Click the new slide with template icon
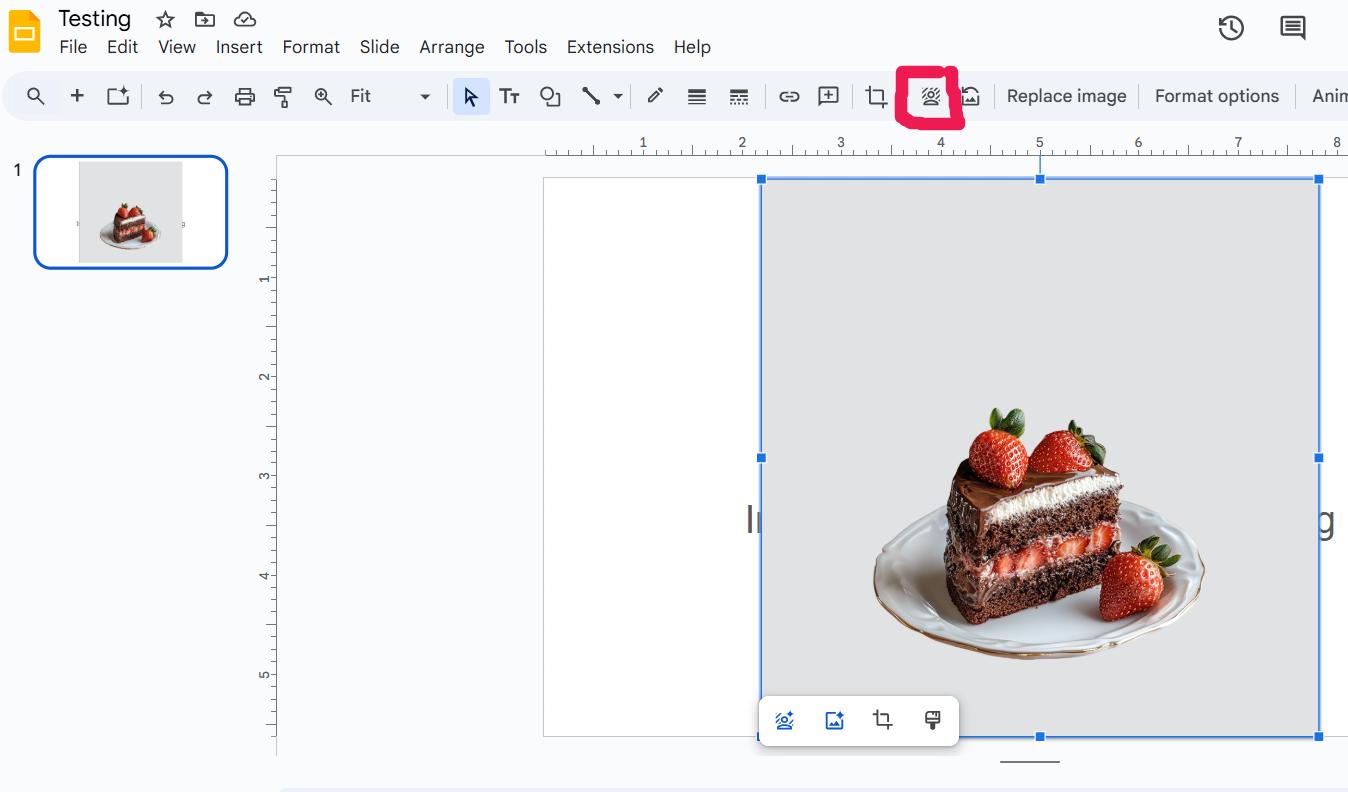The width and height of the screenshot is (1348, 792). tap(118, 96)
